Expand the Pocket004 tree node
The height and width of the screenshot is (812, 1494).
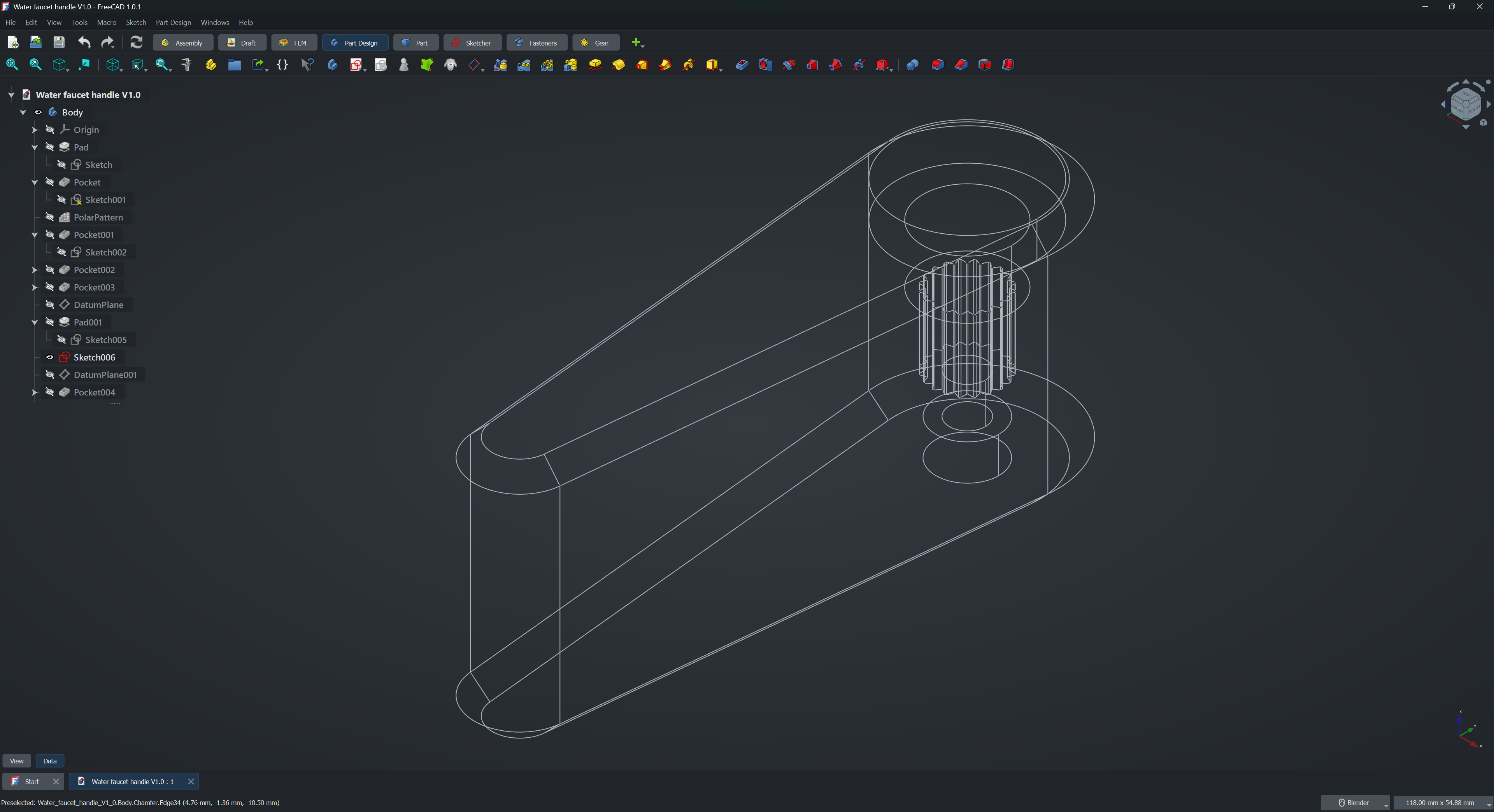34,392
